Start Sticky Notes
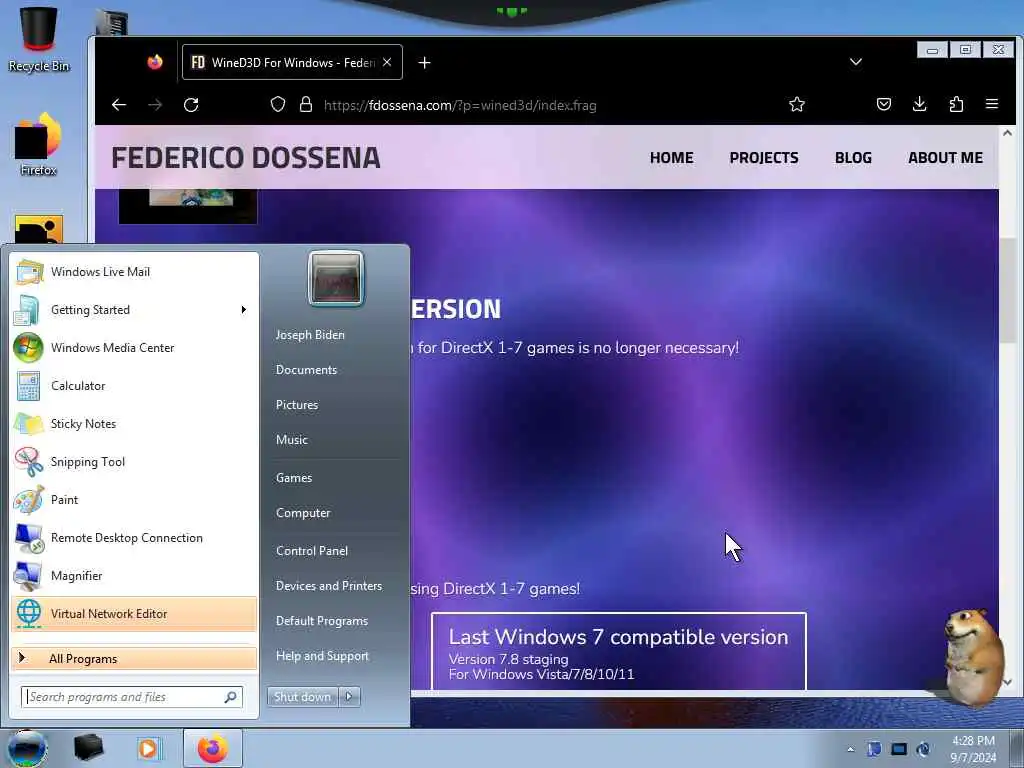This screenshot has height=768, width=1024. tap(134, 423)
